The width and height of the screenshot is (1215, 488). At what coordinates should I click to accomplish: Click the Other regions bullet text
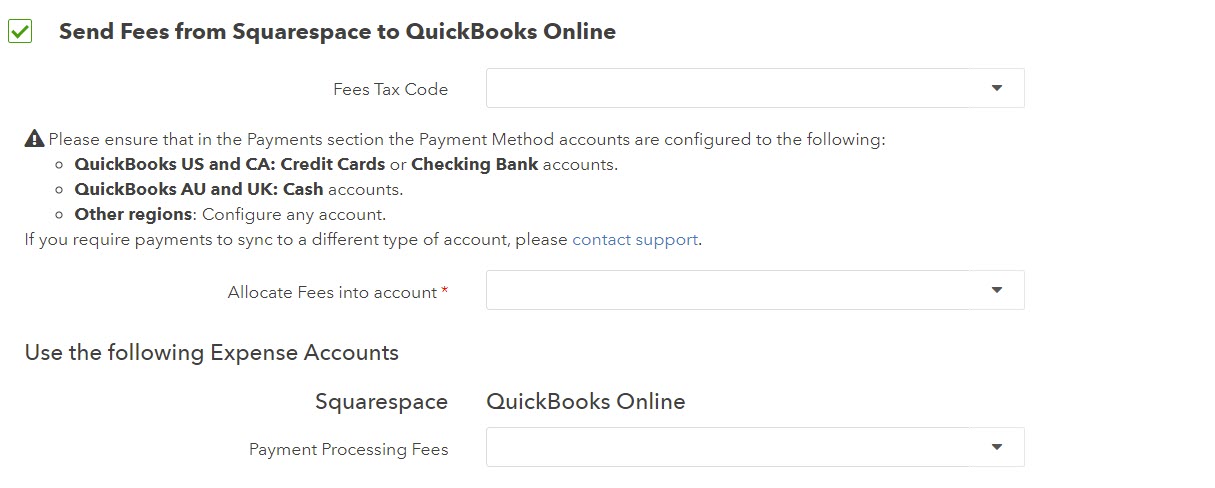[230, 215]
